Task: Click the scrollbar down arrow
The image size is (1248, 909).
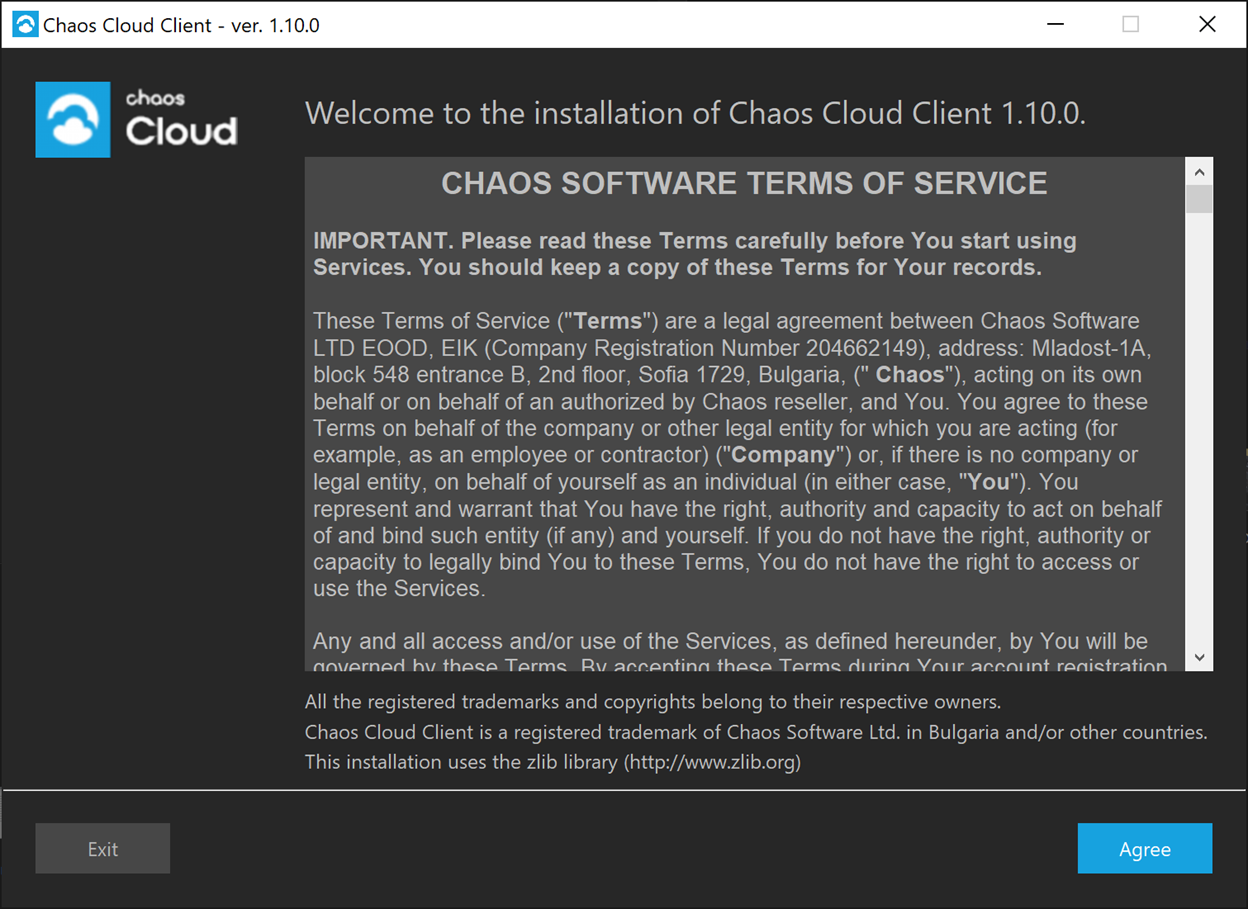Action: point(1199,657)
